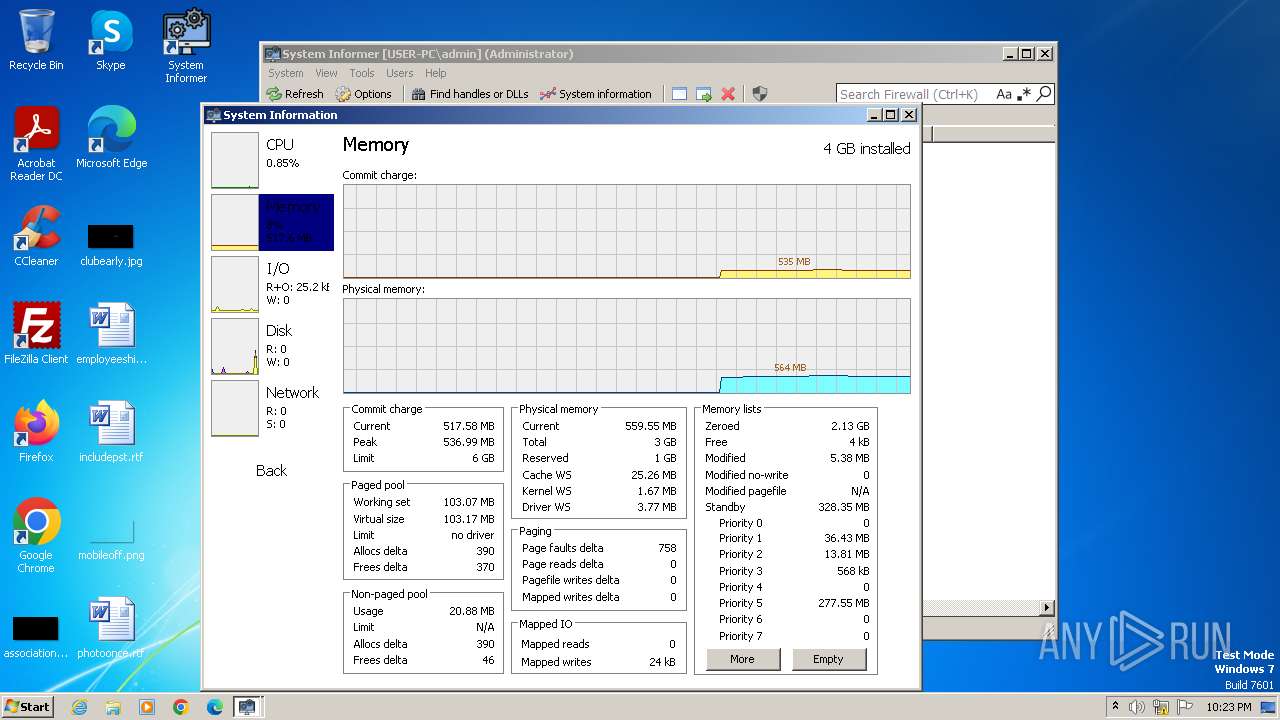Click the More button in Memory lists
Screen dimensions: 1280x720
point(742,659)
